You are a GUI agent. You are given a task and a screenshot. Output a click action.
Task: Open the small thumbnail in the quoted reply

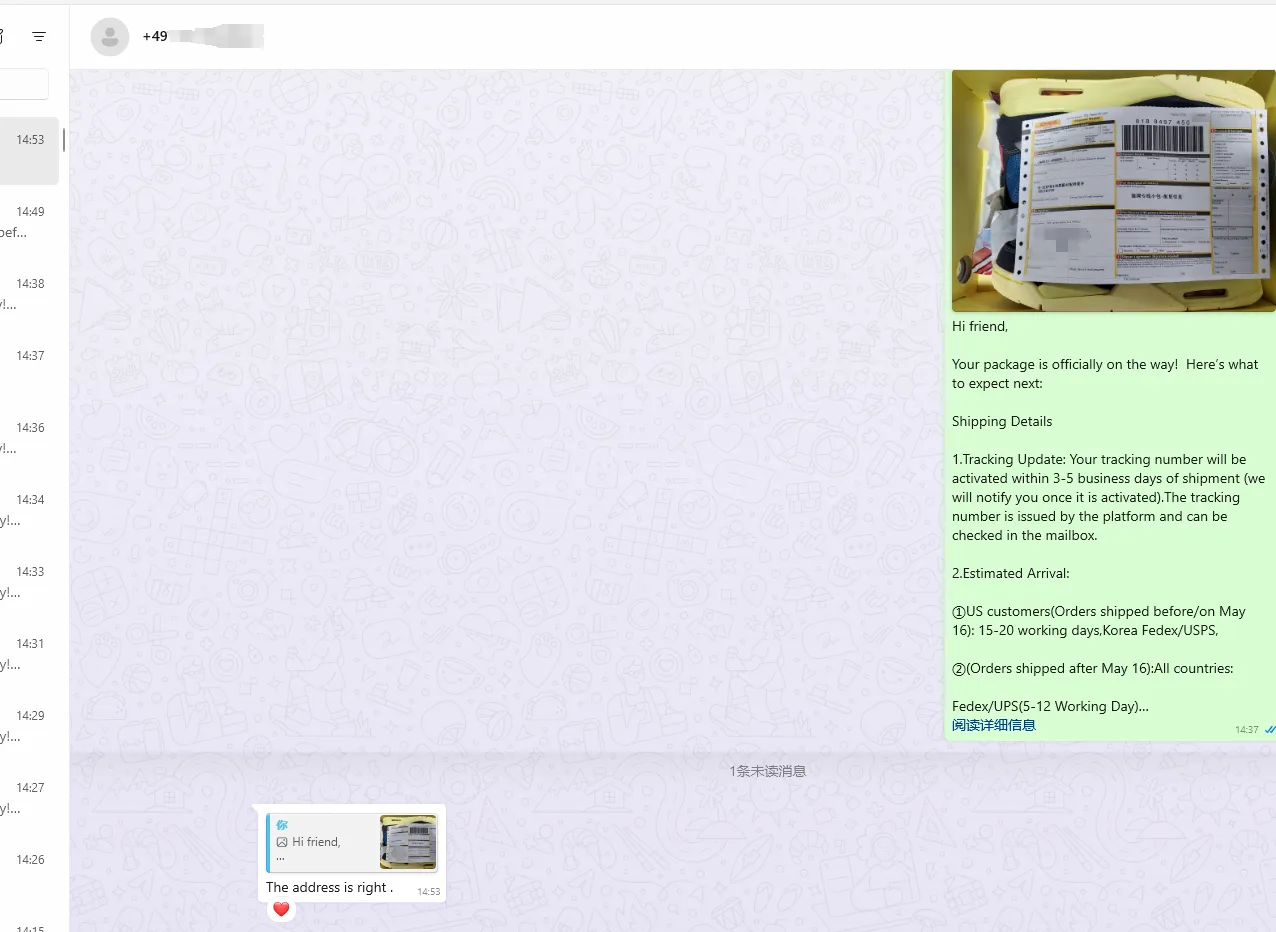[x=408, y=842]
